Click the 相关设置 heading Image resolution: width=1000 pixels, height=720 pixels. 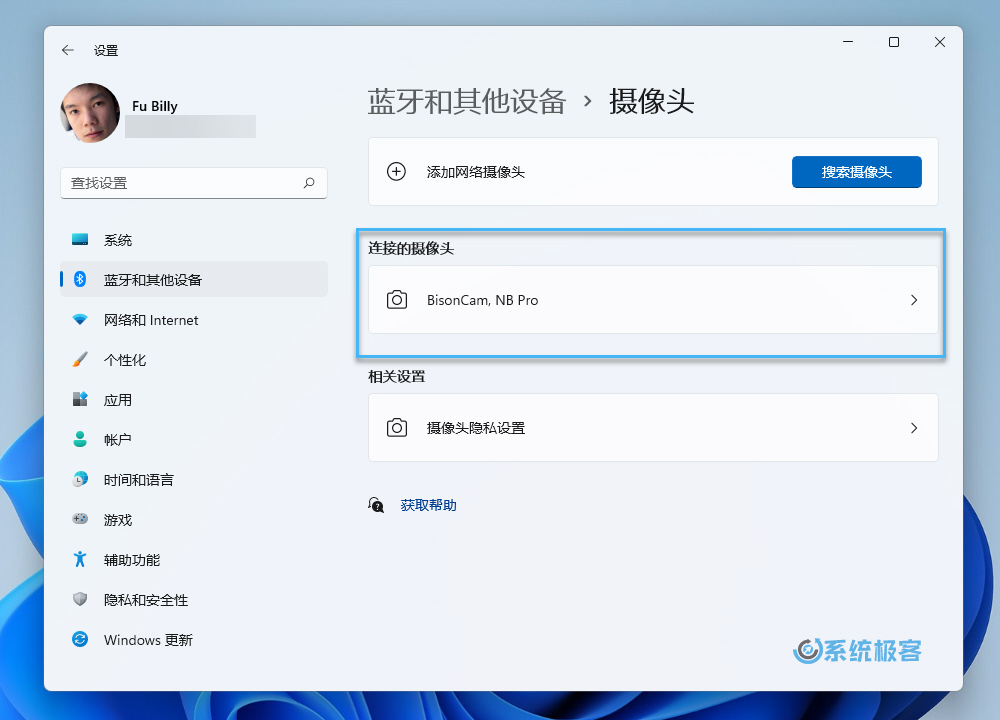pyautogui.click(x=397, y=376)
